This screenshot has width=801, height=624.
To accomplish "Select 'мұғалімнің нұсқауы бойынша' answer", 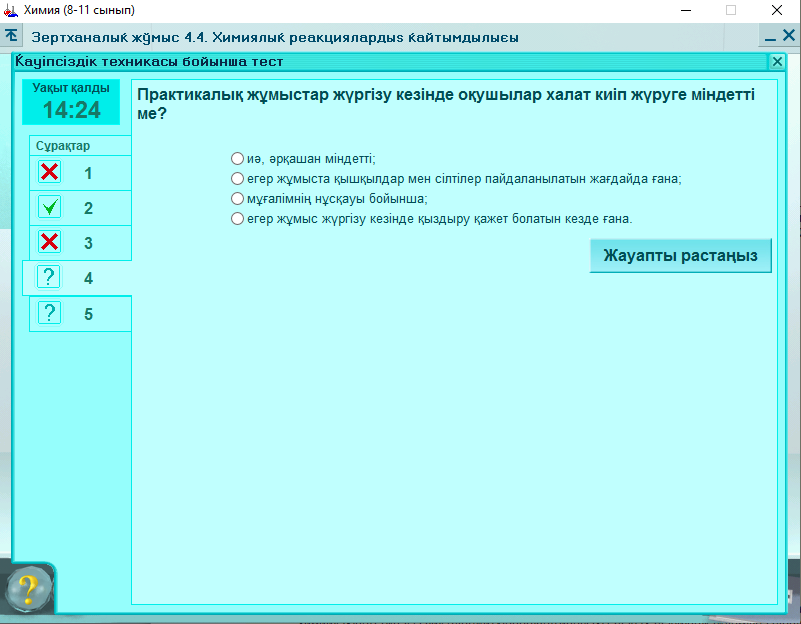I will (x=237, y=199).
